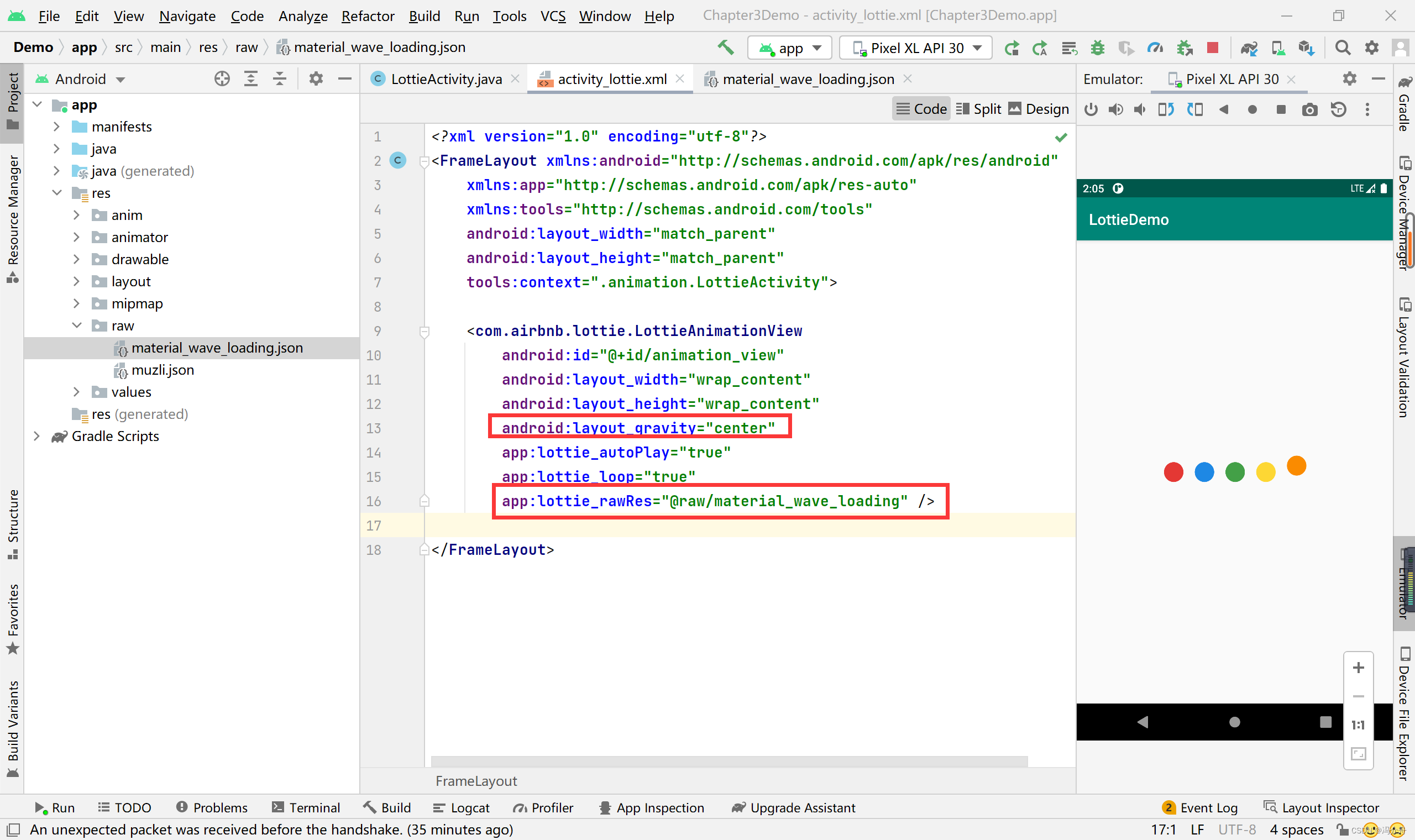Screen dimensions: 1415x840
Task: Click the Make Project hammer icon
Action: click(725, 48)
